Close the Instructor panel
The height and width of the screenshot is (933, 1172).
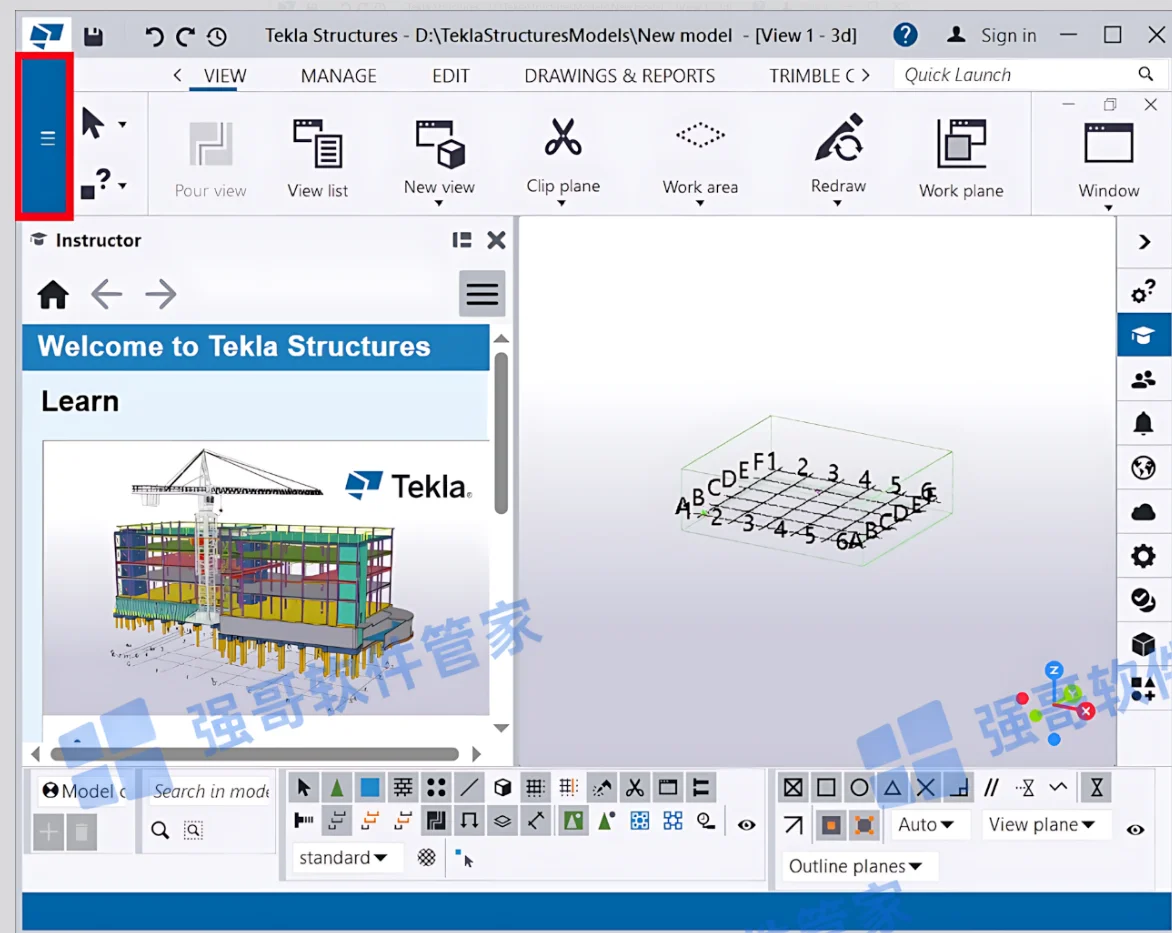(496, 240)
